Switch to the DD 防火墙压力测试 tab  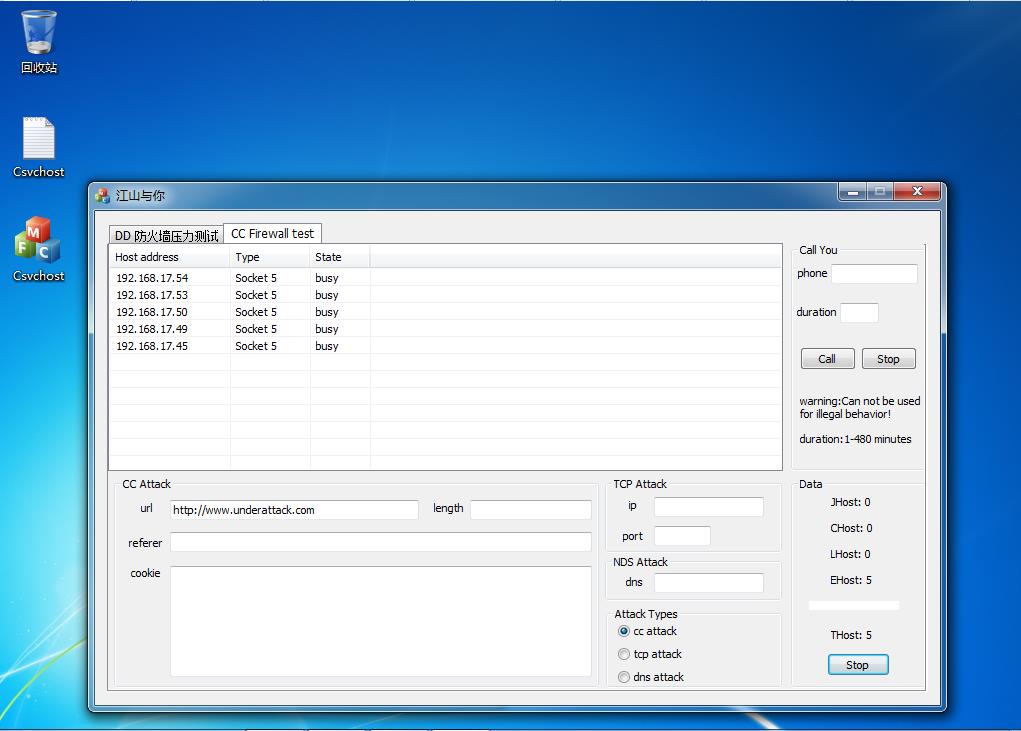point(166,236)
